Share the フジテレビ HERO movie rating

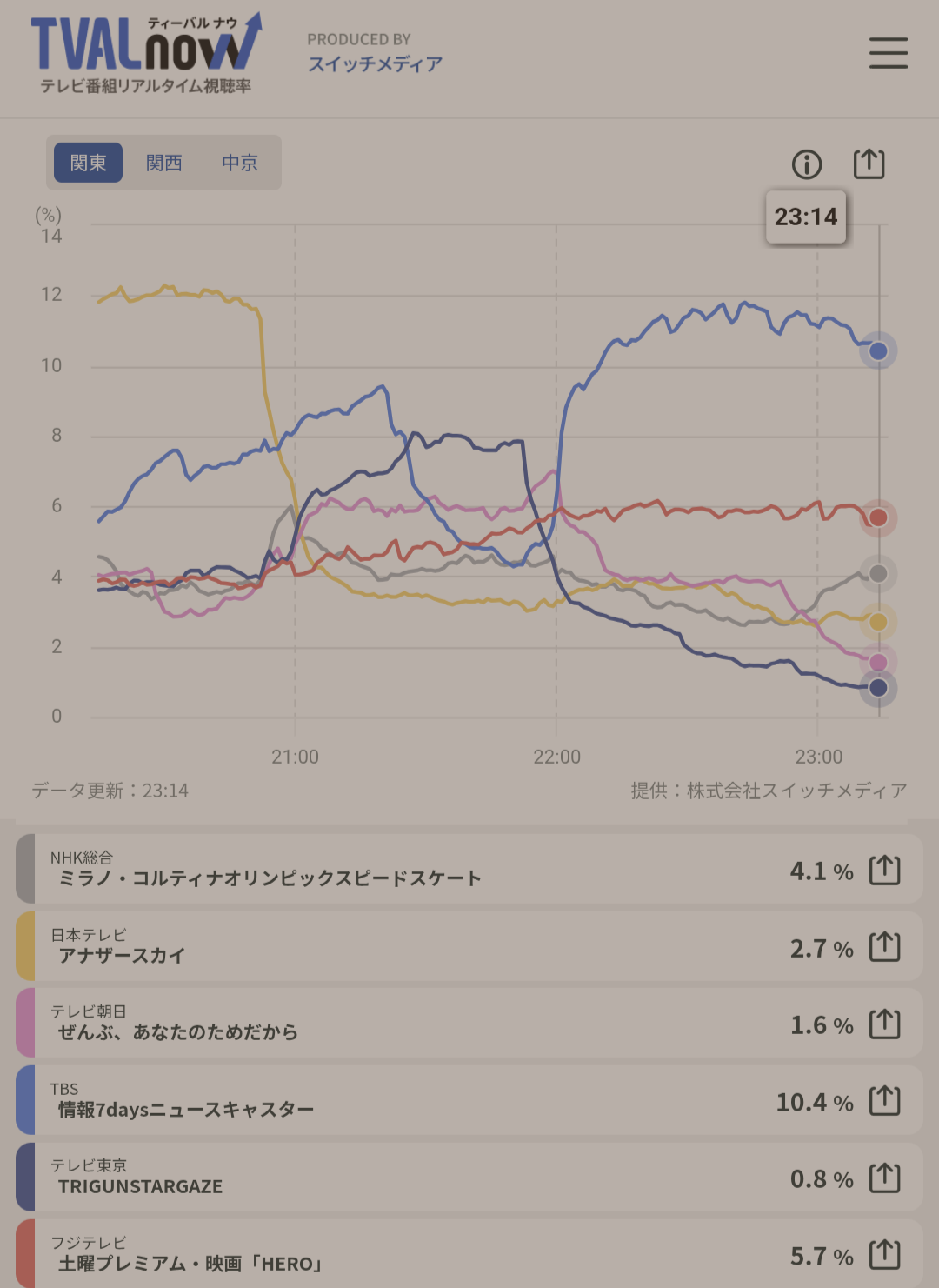[884, 1255]
